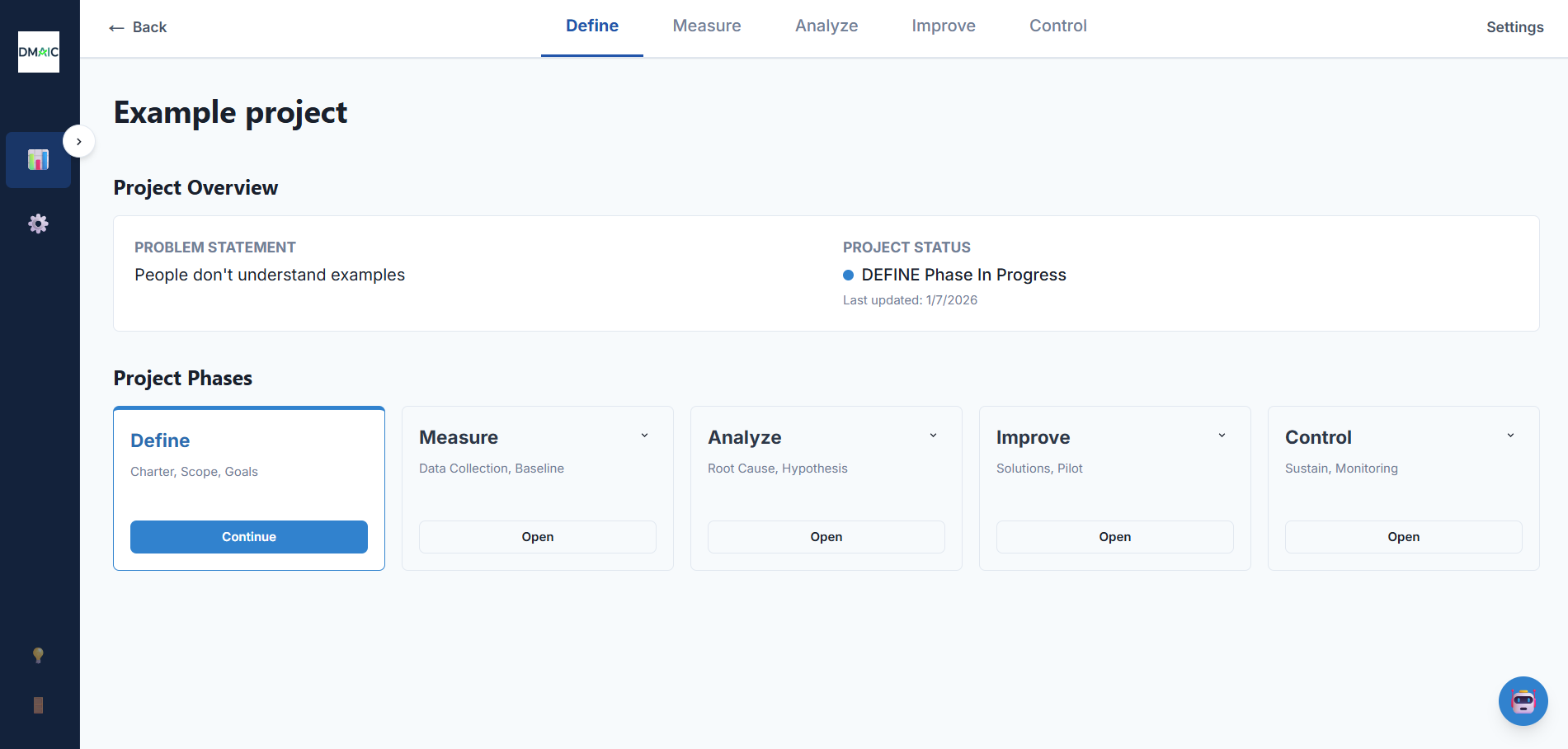The image size is (1568, 749).
Task: Open sidebar settings via the gear icon
Action: pos(38,223)
